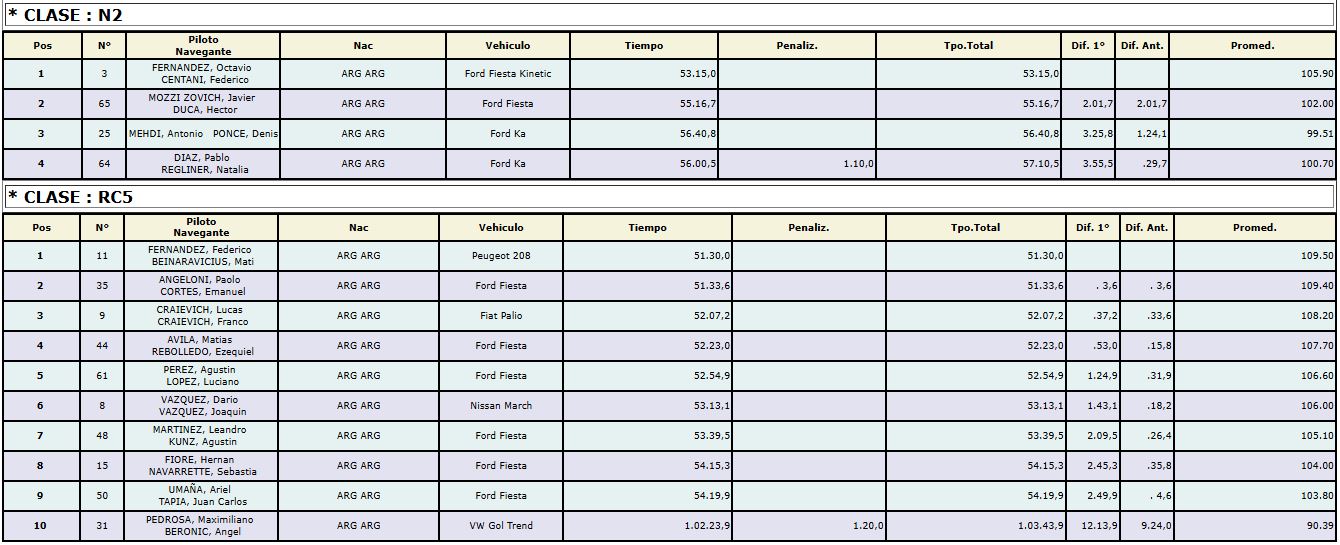Select the 109.50 average speed cell
This screenshot has width=1340, height=545.
pyautogui.click(x=1255, y=256)
